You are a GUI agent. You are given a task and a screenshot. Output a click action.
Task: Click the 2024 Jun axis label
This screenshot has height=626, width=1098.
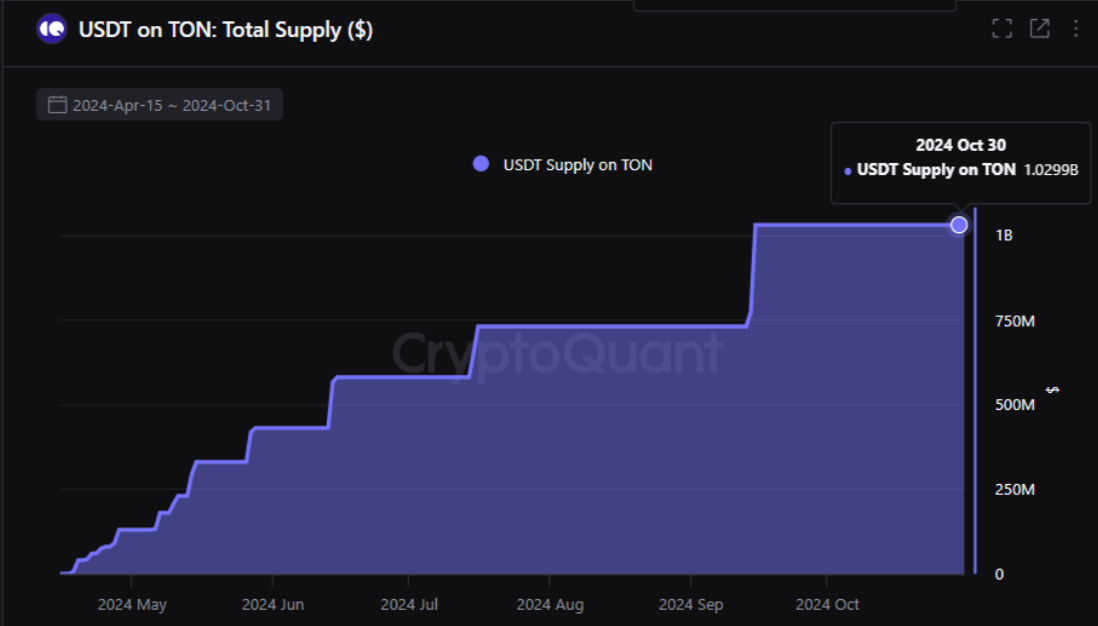pos(272,604)
